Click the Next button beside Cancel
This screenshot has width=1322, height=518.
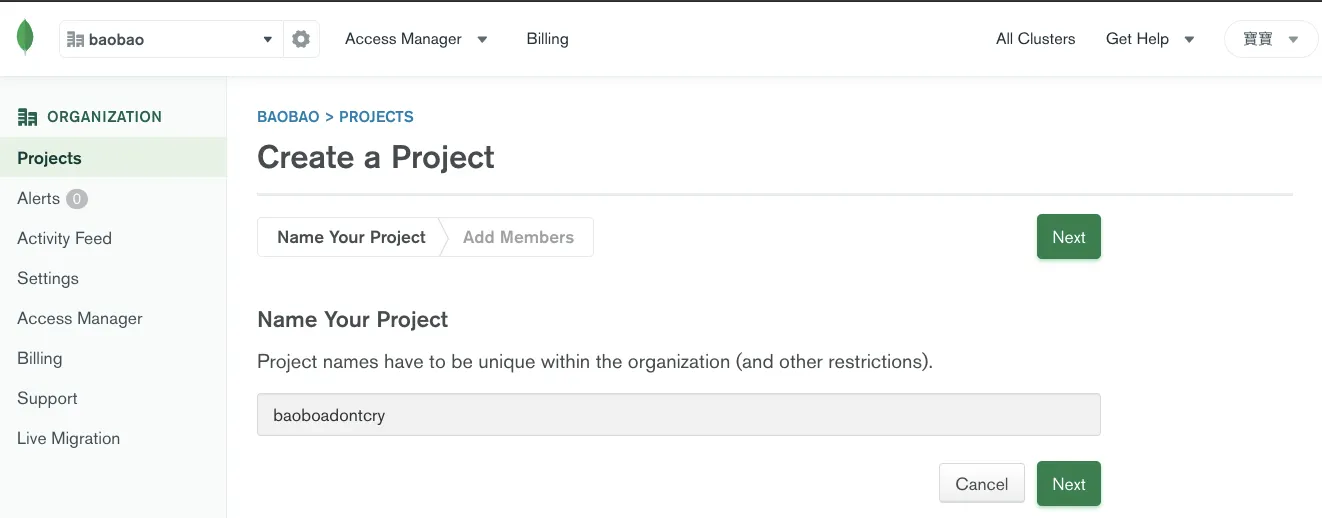(x=1068, y=484)
